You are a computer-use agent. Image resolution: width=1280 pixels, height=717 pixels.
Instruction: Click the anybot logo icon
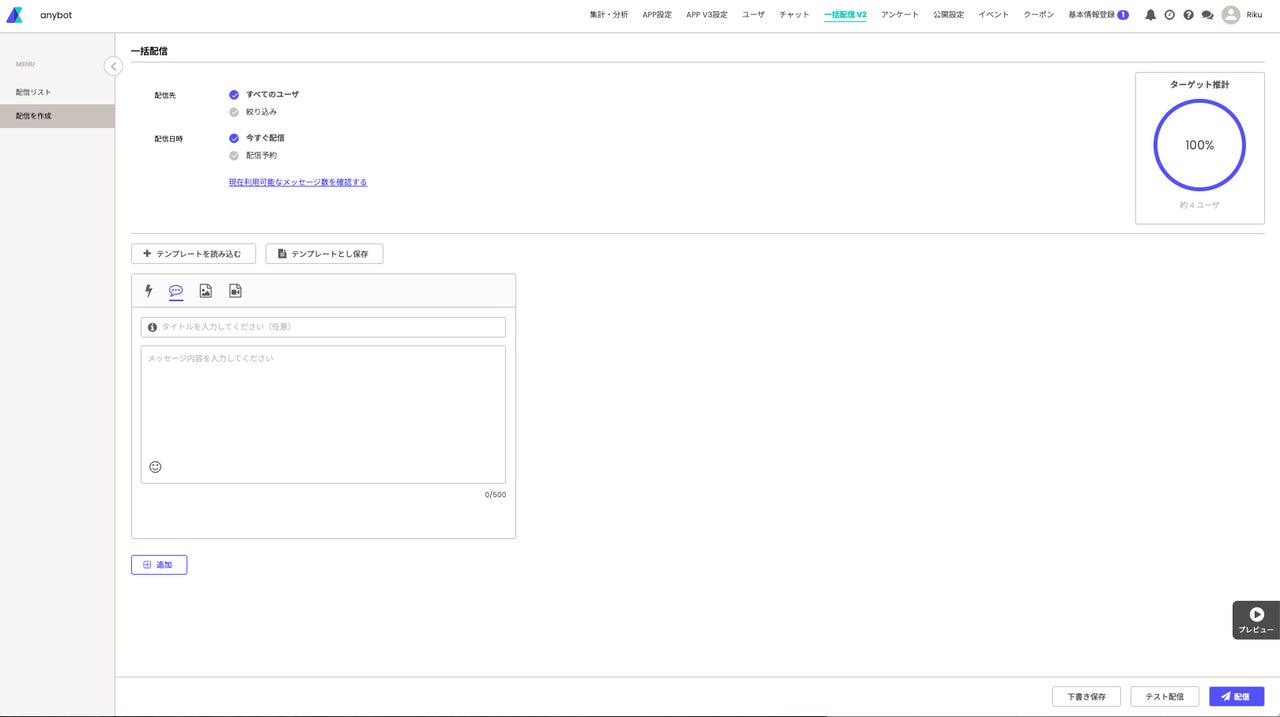coord(14,15)
